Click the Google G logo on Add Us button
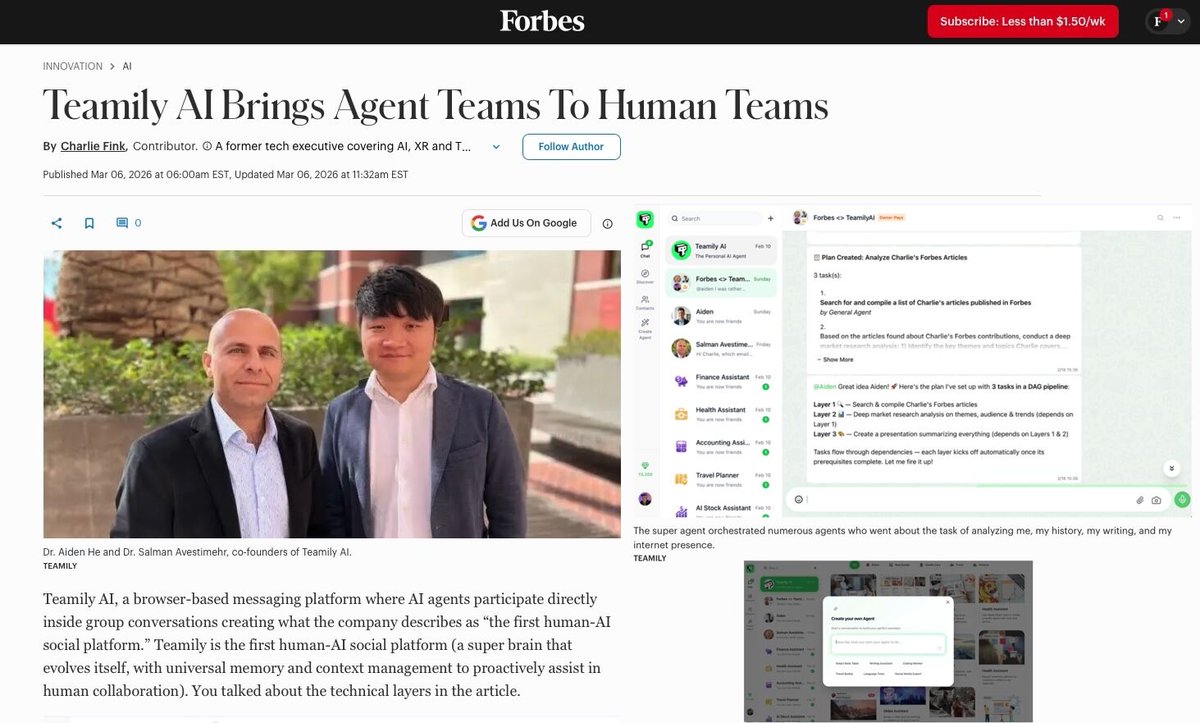The height and width of the screenshot is (723, 1200). [x=479, y=223]
